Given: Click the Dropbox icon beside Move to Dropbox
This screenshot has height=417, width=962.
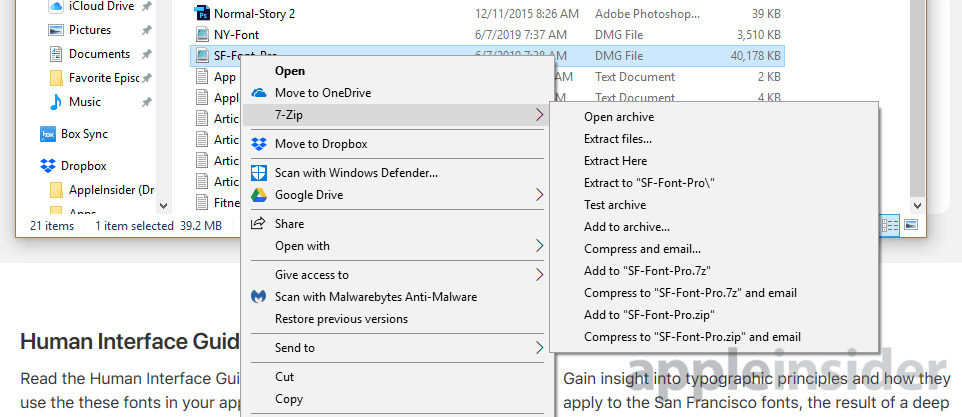Looking at the screenshot, I should pos(258,144).
